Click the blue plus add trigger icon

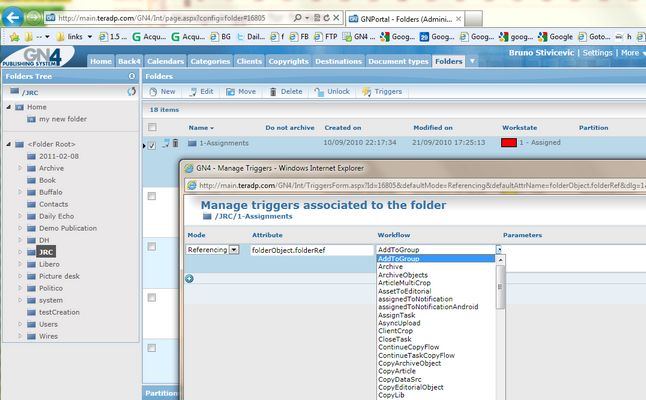point(189,278)
